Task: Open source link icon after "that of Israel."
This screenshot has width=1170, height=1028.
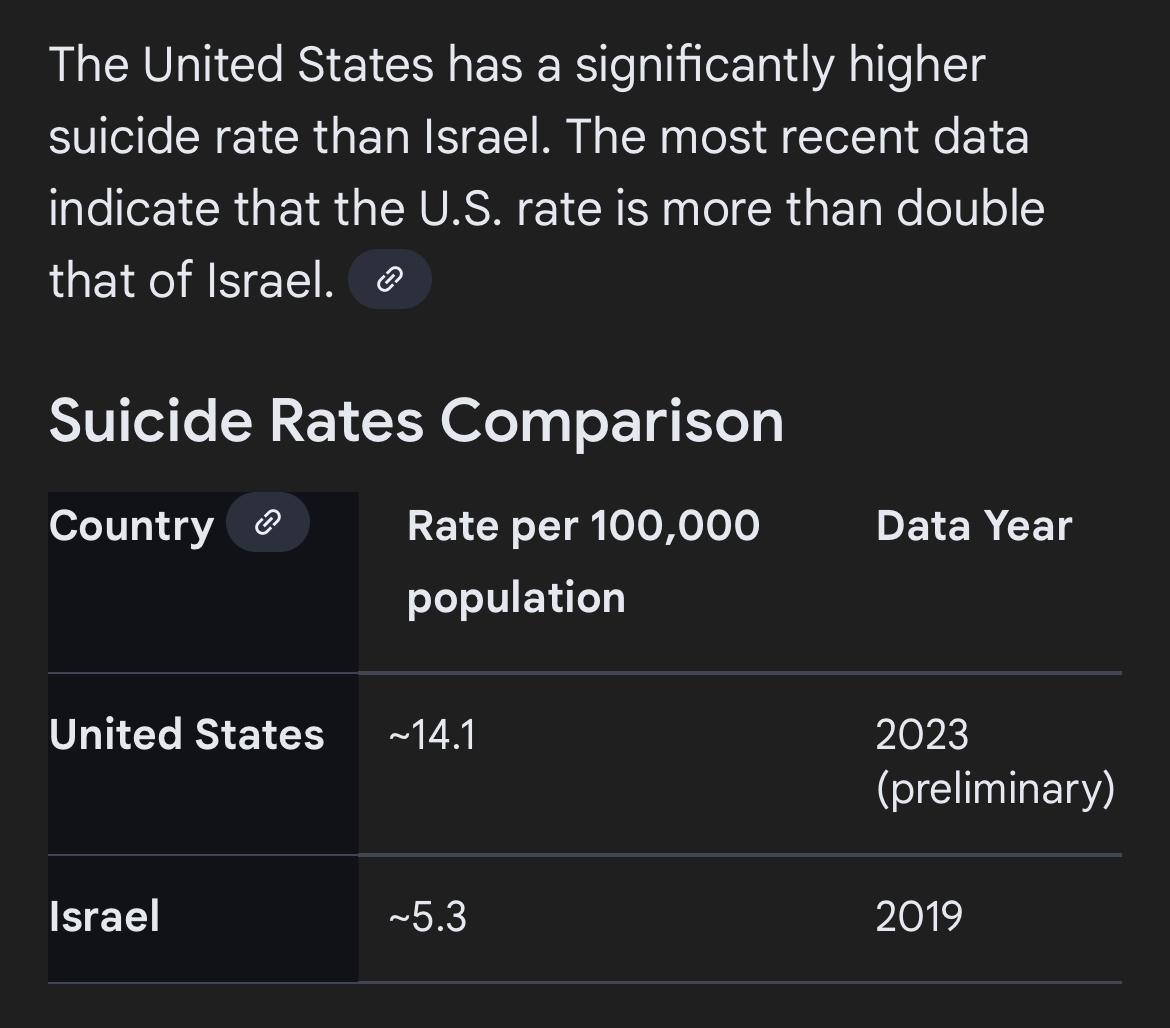Action: click(389, 280)
